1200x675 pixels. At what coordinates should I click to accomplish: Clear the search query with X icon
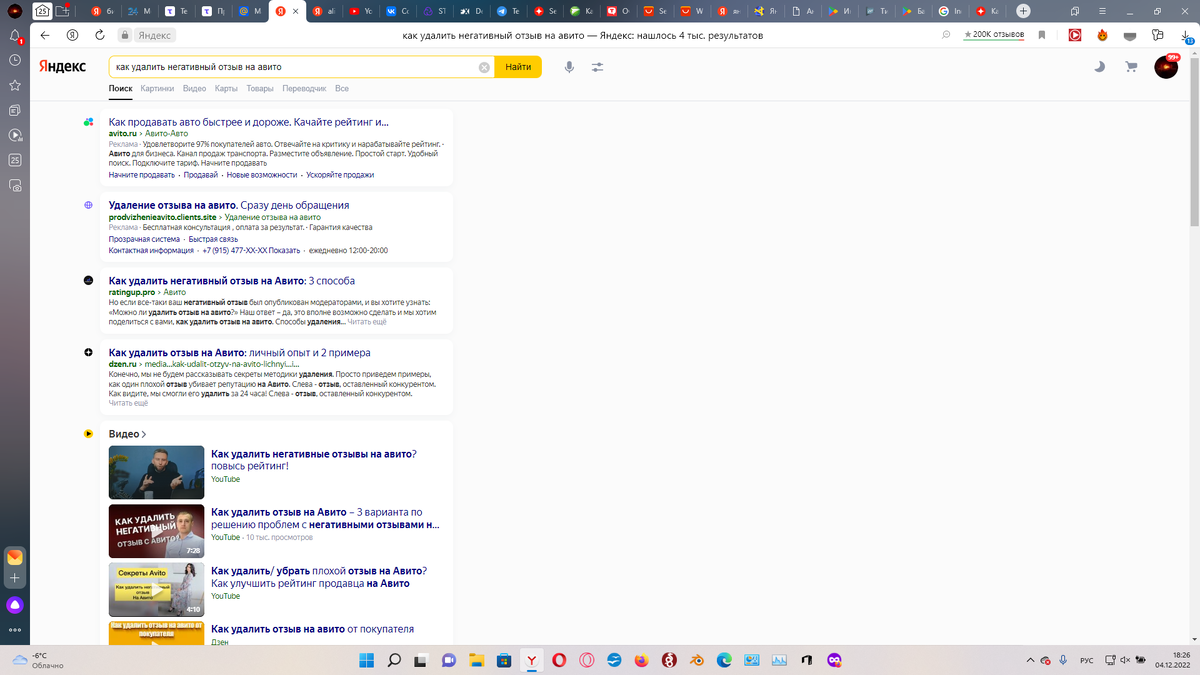484,67
